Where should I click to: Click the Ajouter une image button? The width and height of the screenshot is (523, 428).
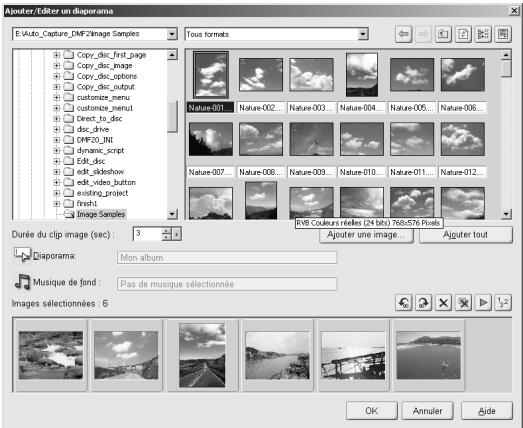pos(366,235)
